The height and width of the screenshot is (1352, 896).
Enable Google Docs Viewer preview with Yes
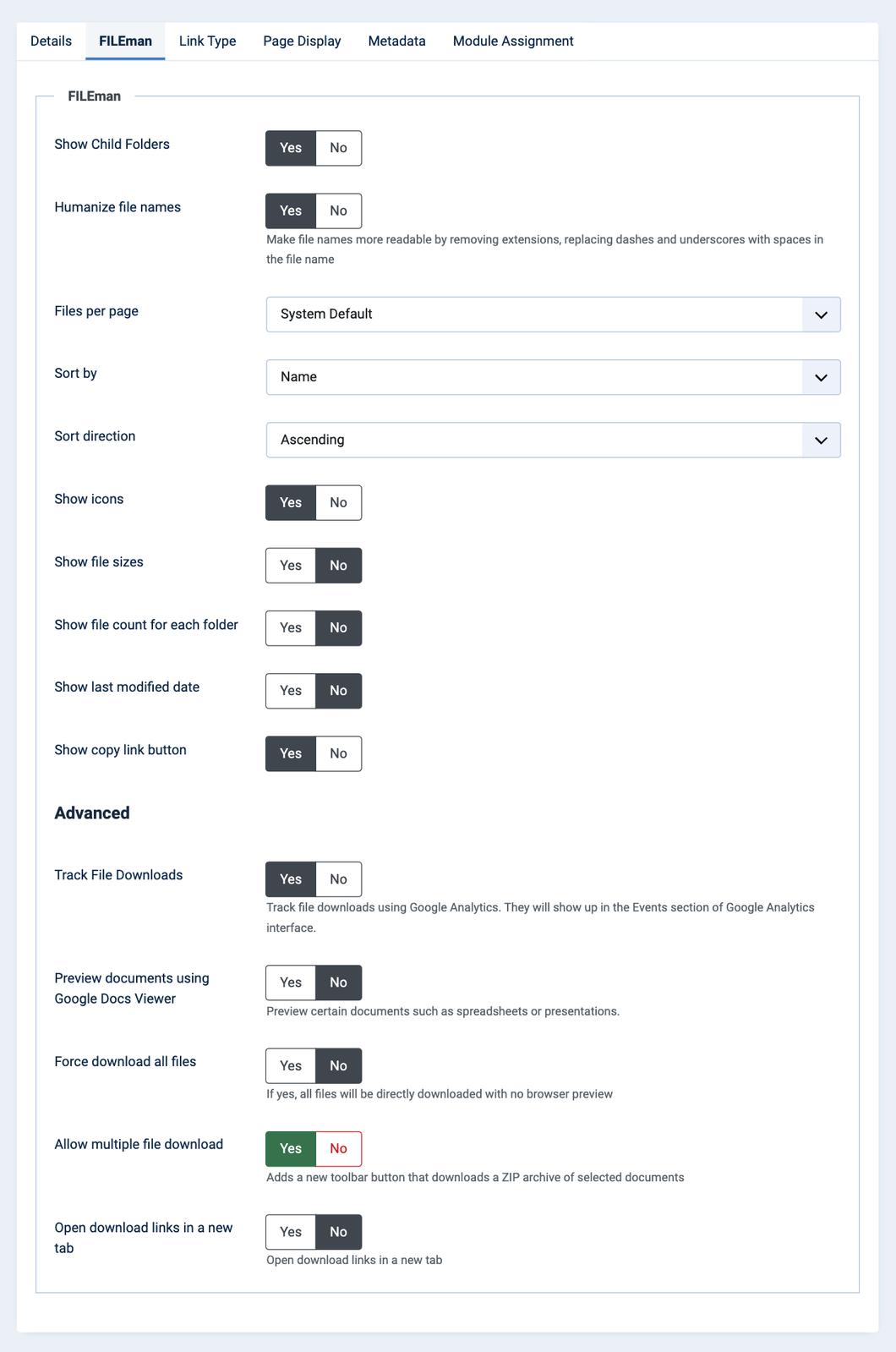(x=291, y=983)
